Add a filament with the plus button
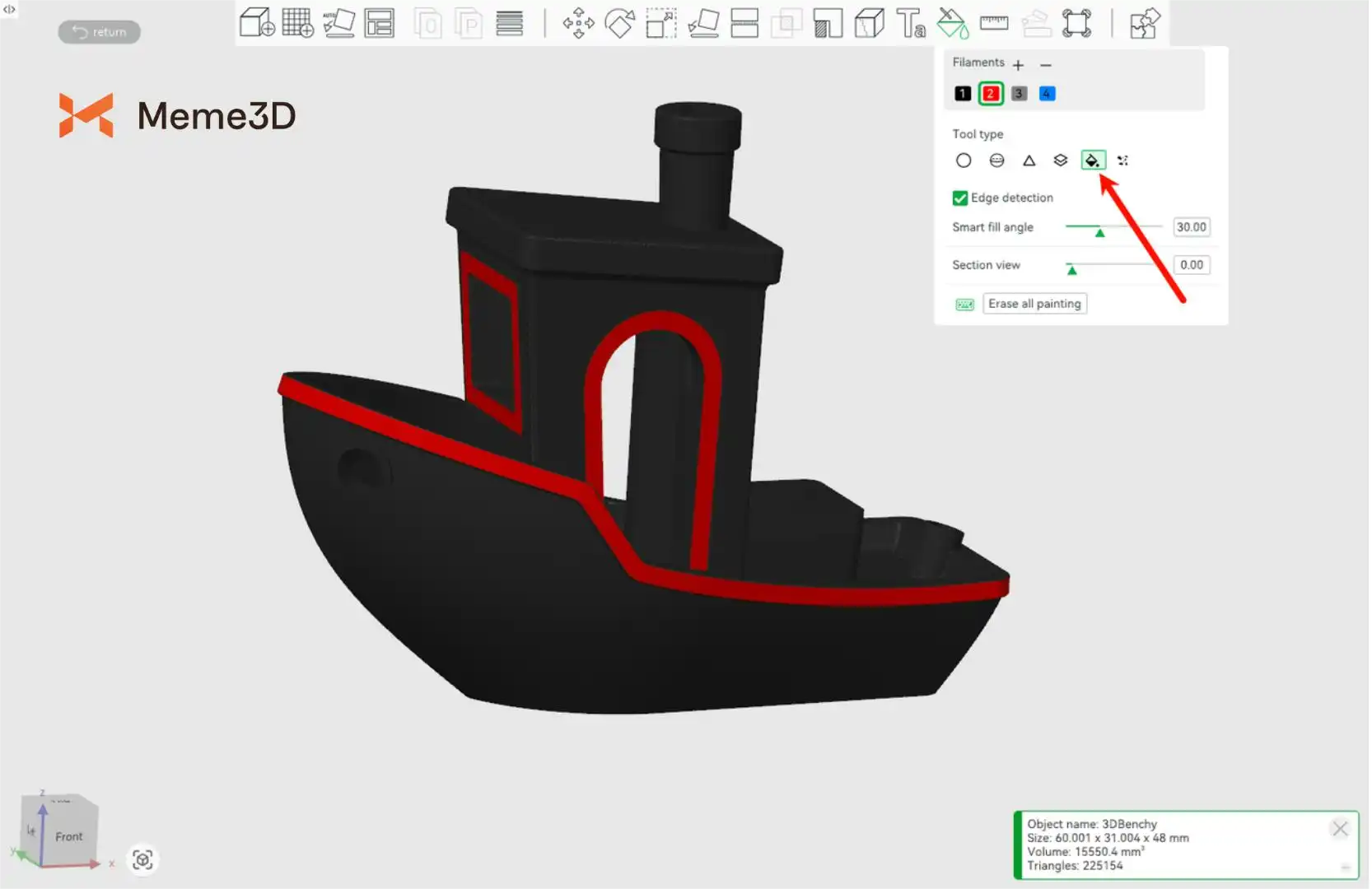1372x889 pixels. [1019, 65]
